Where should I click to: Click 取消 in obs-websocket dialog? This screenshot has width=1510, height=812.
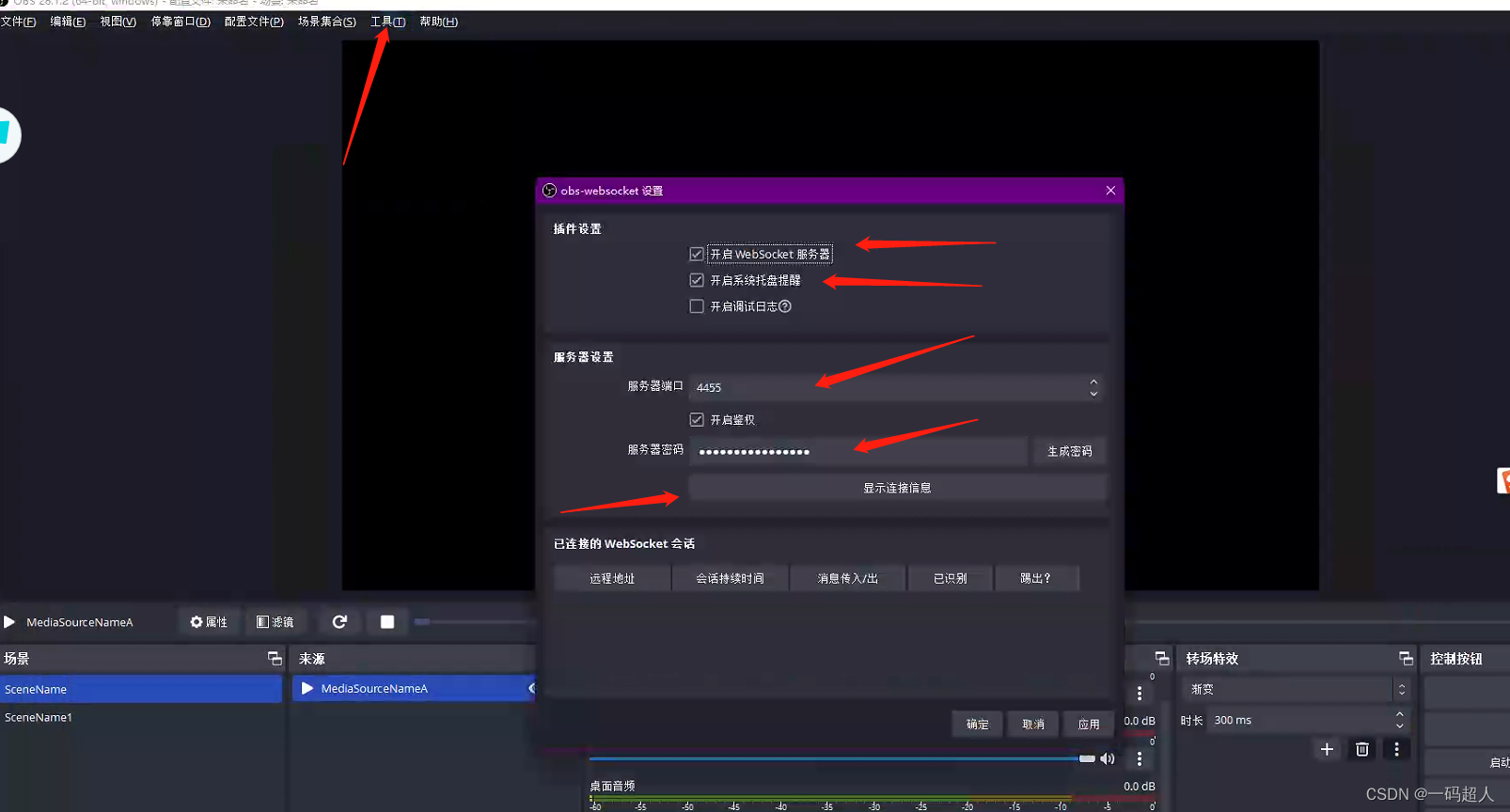pyautogui.click(x=1033, y=724)
